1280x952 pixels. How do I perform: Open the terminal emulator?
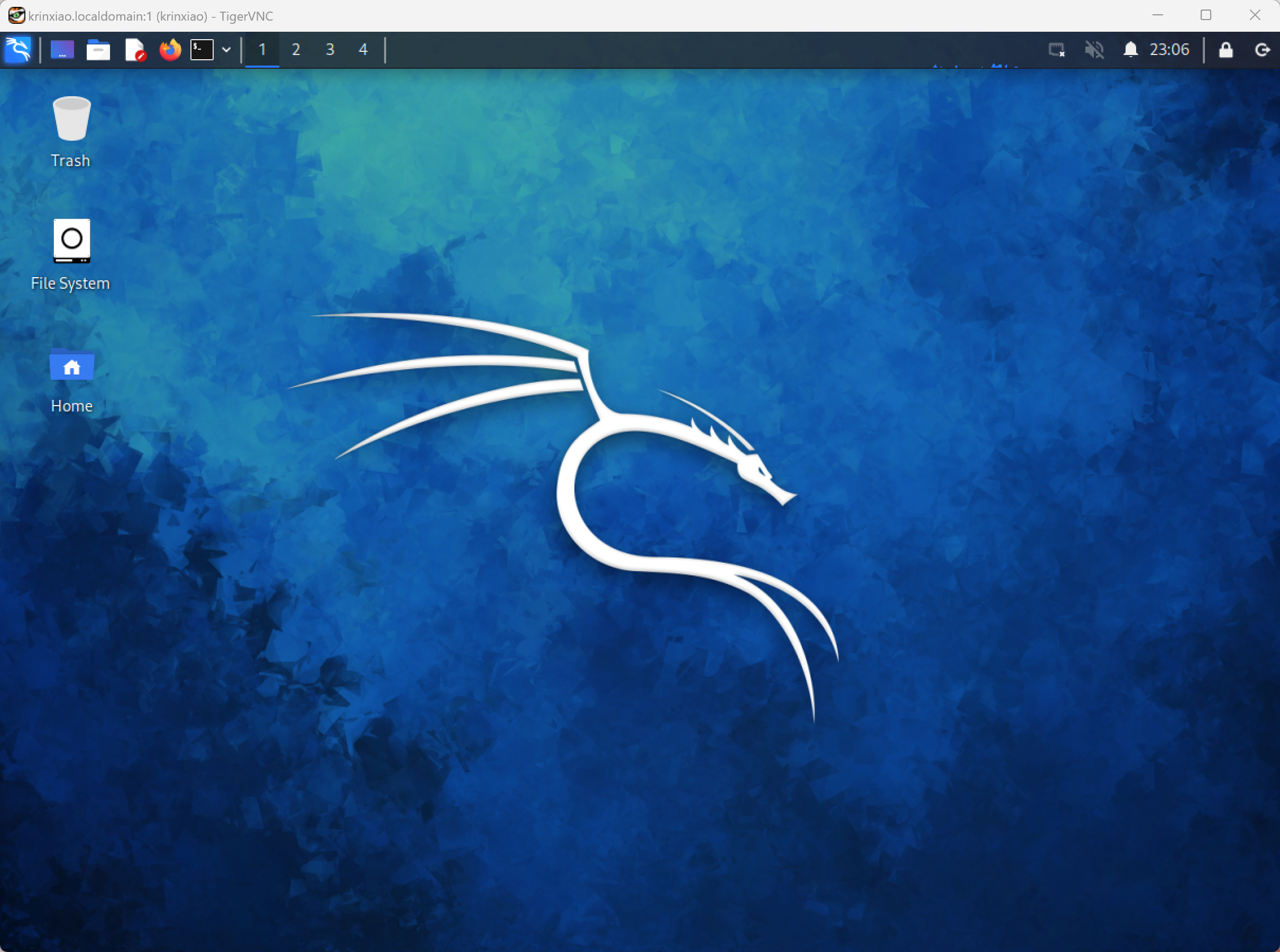(x=202, y=50)
